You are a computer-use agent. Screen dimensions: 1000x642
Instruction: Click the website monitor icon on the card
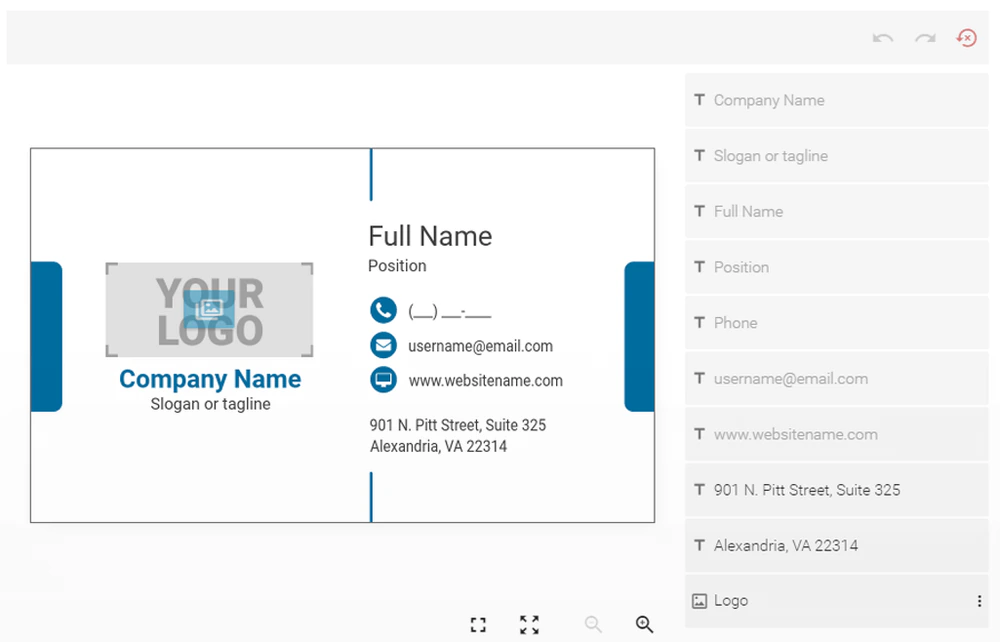383,380
